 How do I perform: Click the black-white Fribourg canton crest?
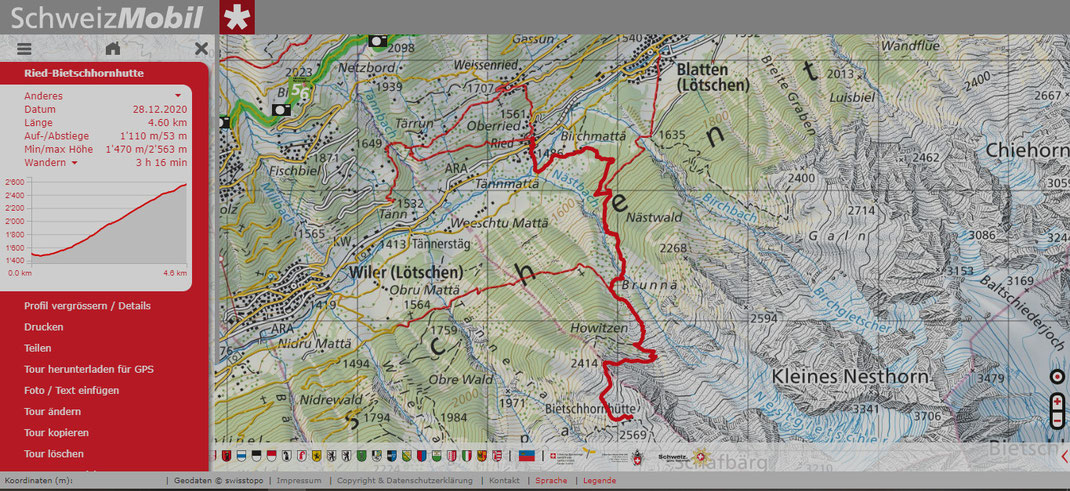(257, 456)
